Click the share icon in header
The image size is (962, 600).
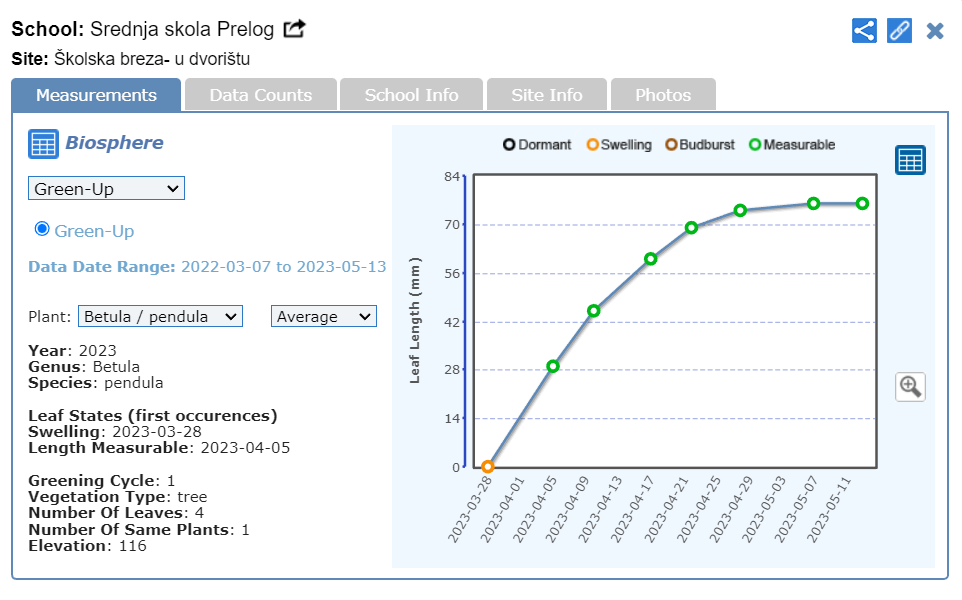864,30
